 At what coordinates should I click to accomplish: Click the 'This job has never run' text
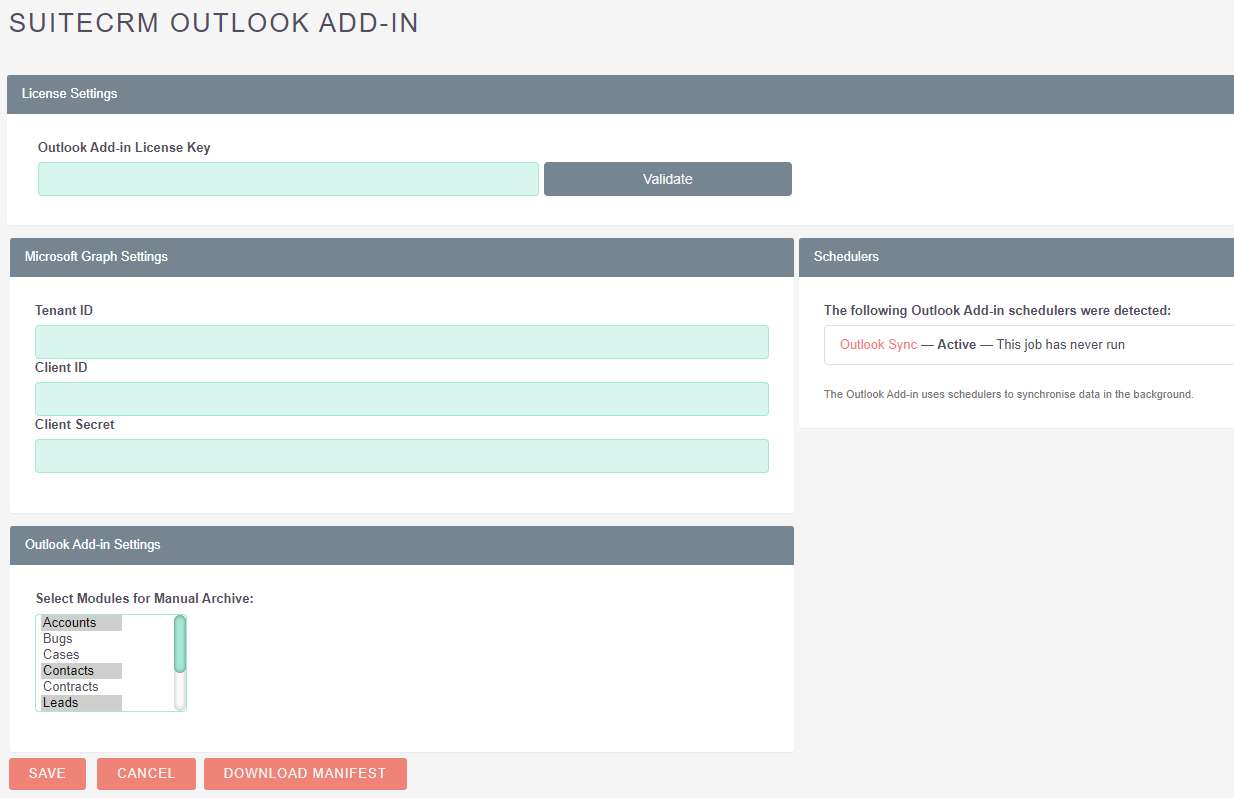click(x=1061, y=344)
